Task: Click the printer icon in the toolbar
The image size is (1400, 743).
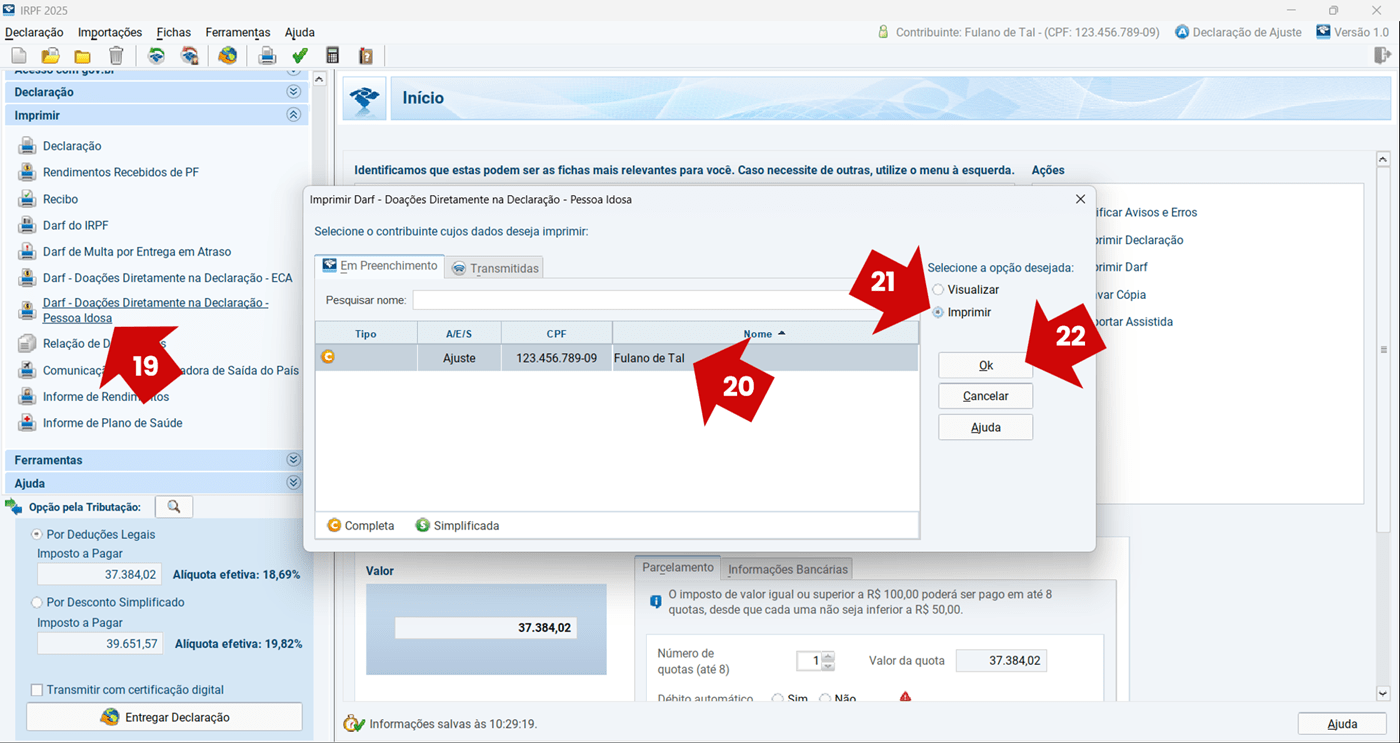Action: (267, 56)
